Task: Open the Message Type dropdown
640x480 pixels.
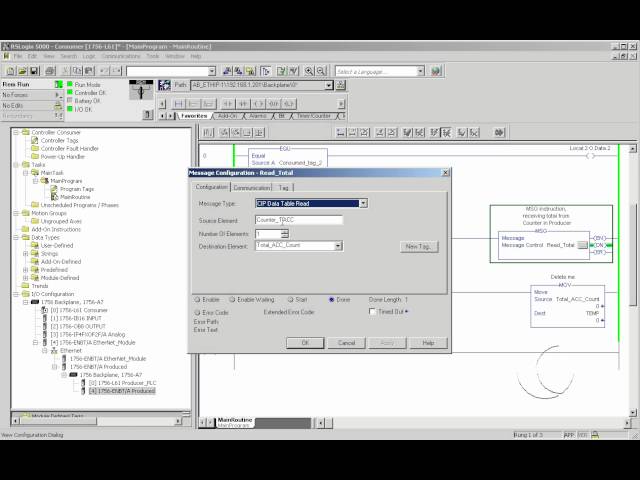Action: tap(363, 203)
